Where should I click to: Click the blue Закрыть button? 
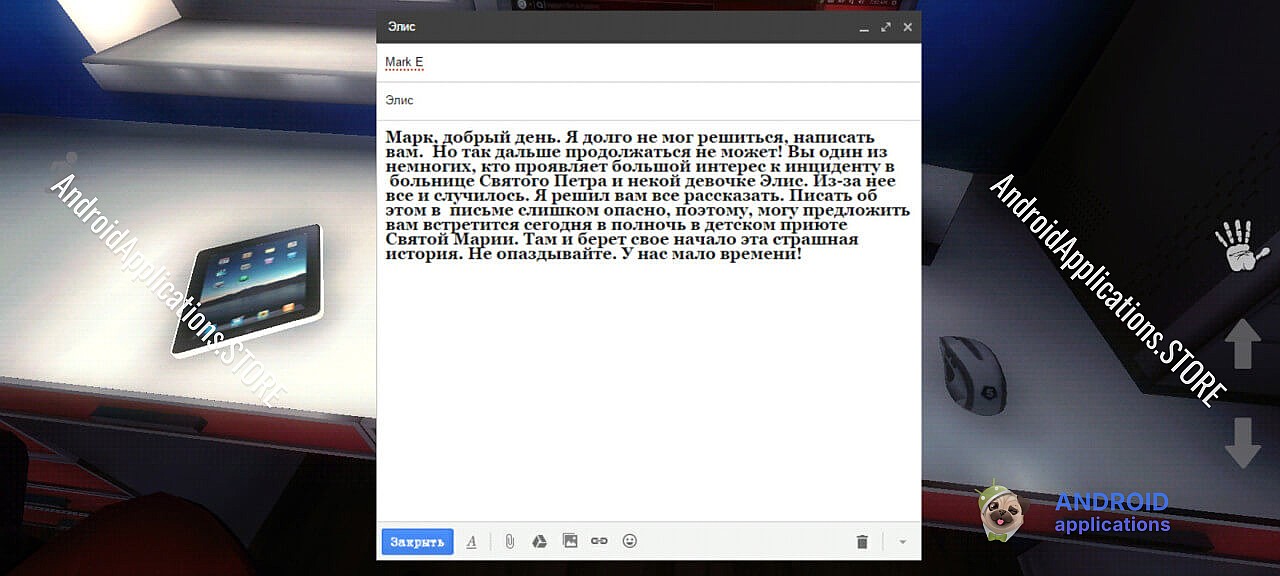click(x=417, y=542)
